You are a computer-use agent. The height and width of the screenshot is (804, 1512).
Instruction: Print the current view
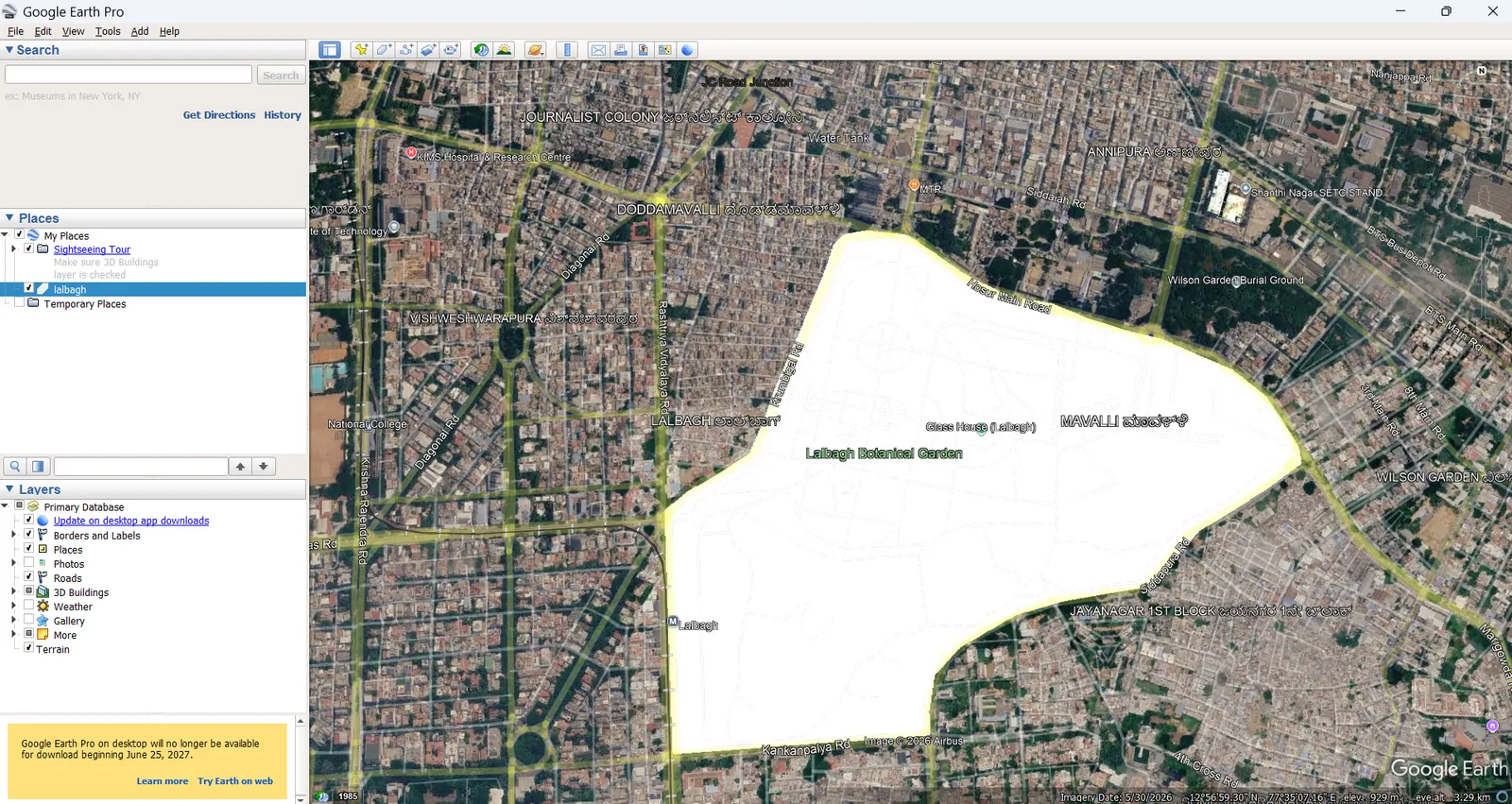(621, 50)
